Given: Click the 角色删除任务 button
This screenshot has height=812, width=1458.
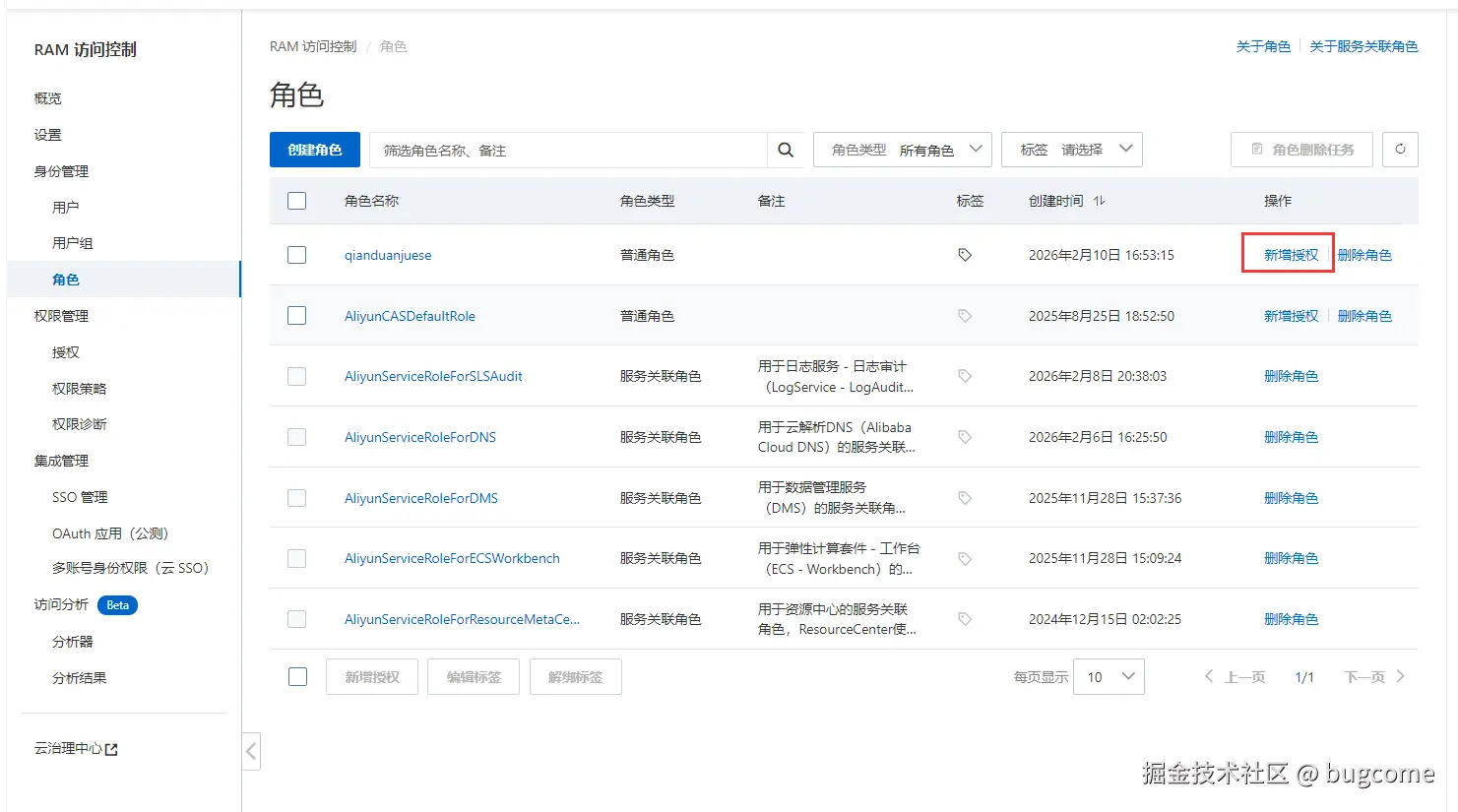Looking at the screenshot, I should [x=1301, y=150].
